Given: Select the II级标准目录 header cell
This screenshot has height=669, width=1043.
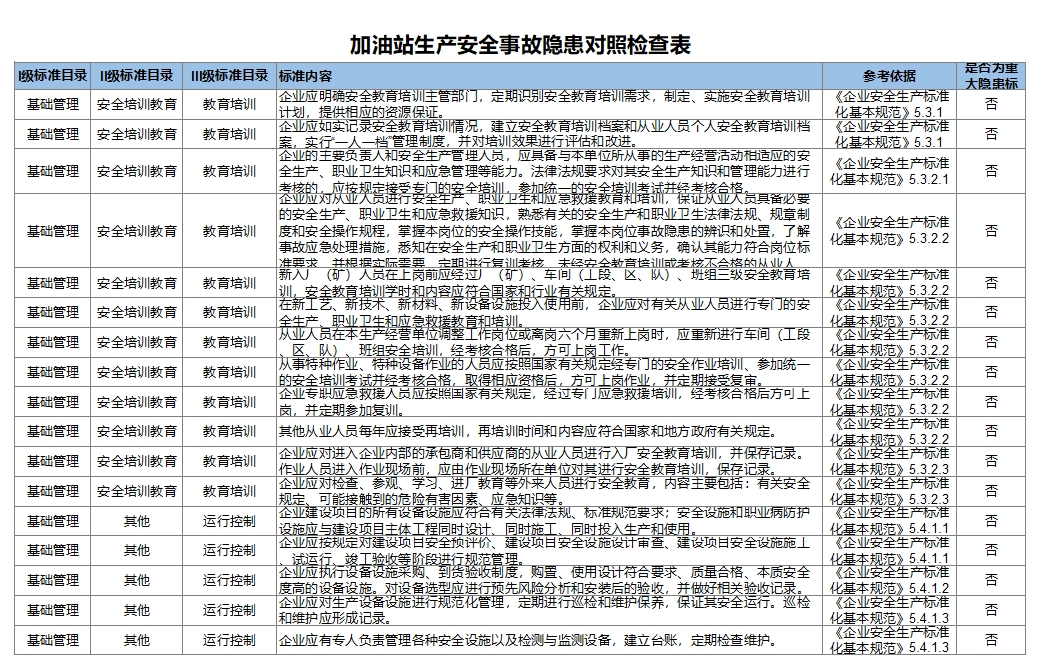Looking at the screenshot, I should pos(136,76).
